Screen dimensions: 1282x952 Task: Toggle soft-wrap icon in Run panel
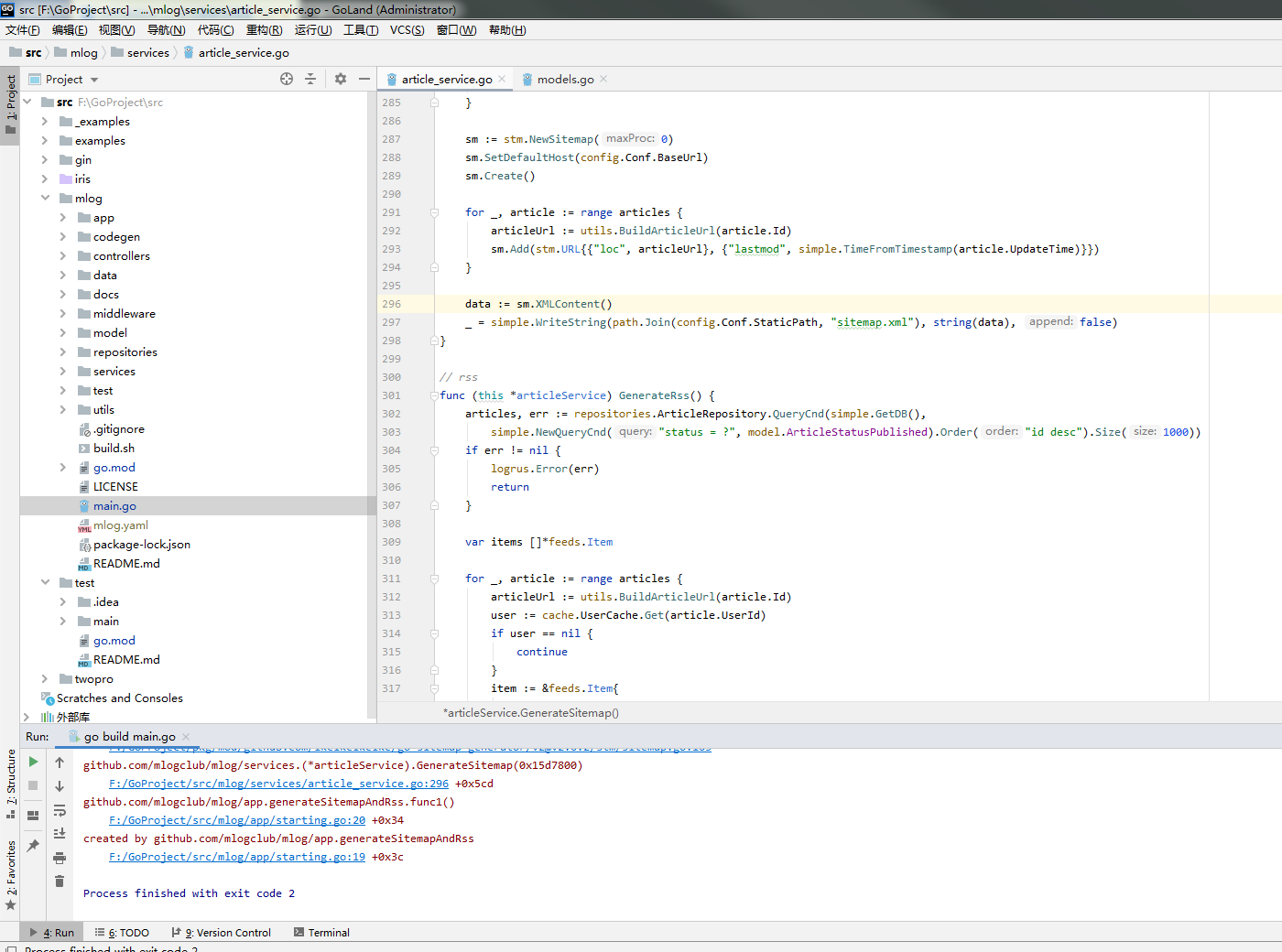coord(60,810)
